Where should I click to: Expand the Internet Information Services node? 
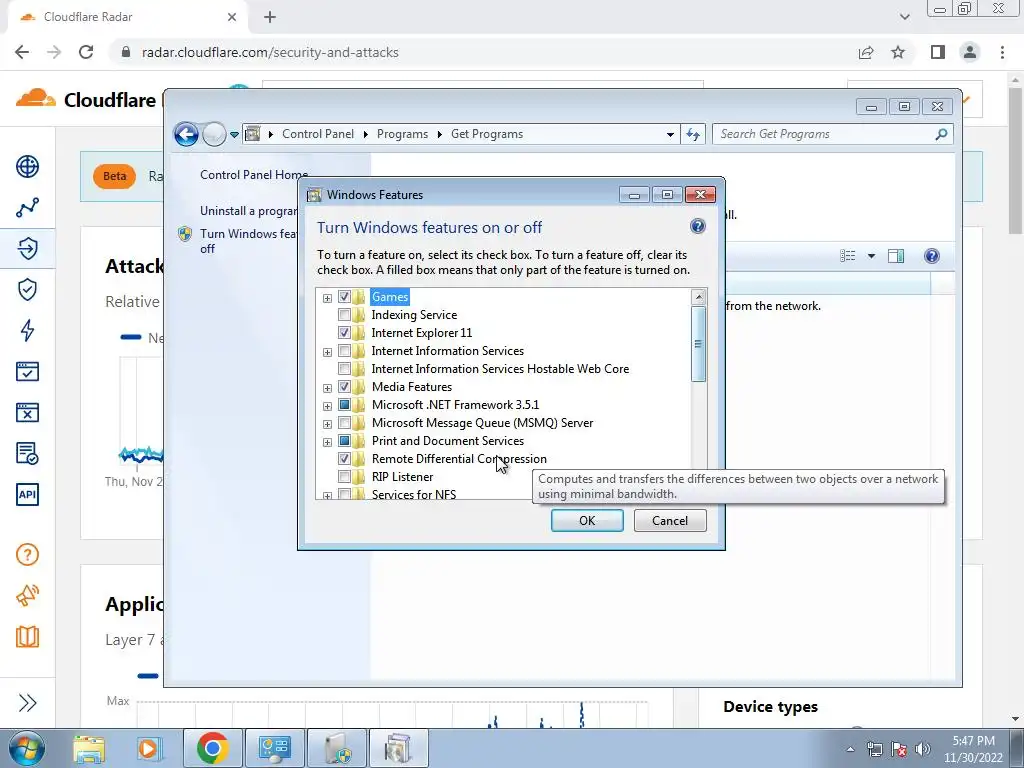click(327, 352)
